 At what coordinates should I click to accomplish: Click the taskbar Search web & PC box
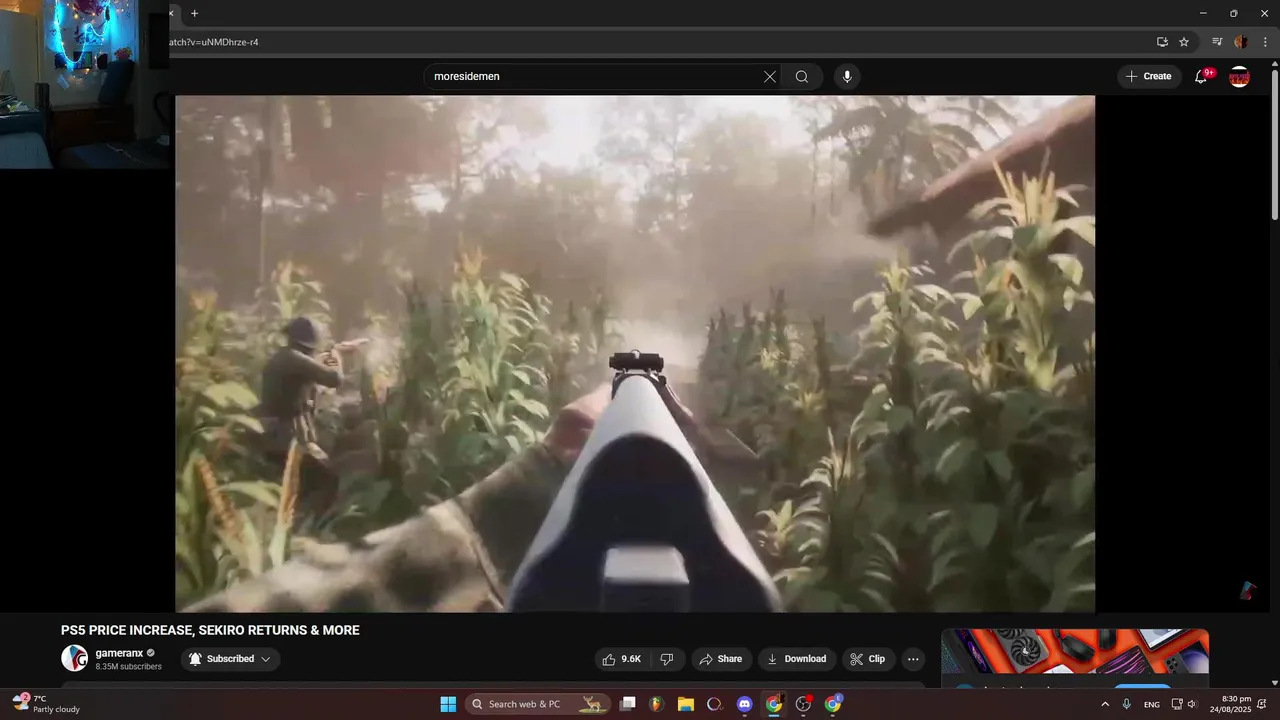pyautogui.click(x=538, y=704)
